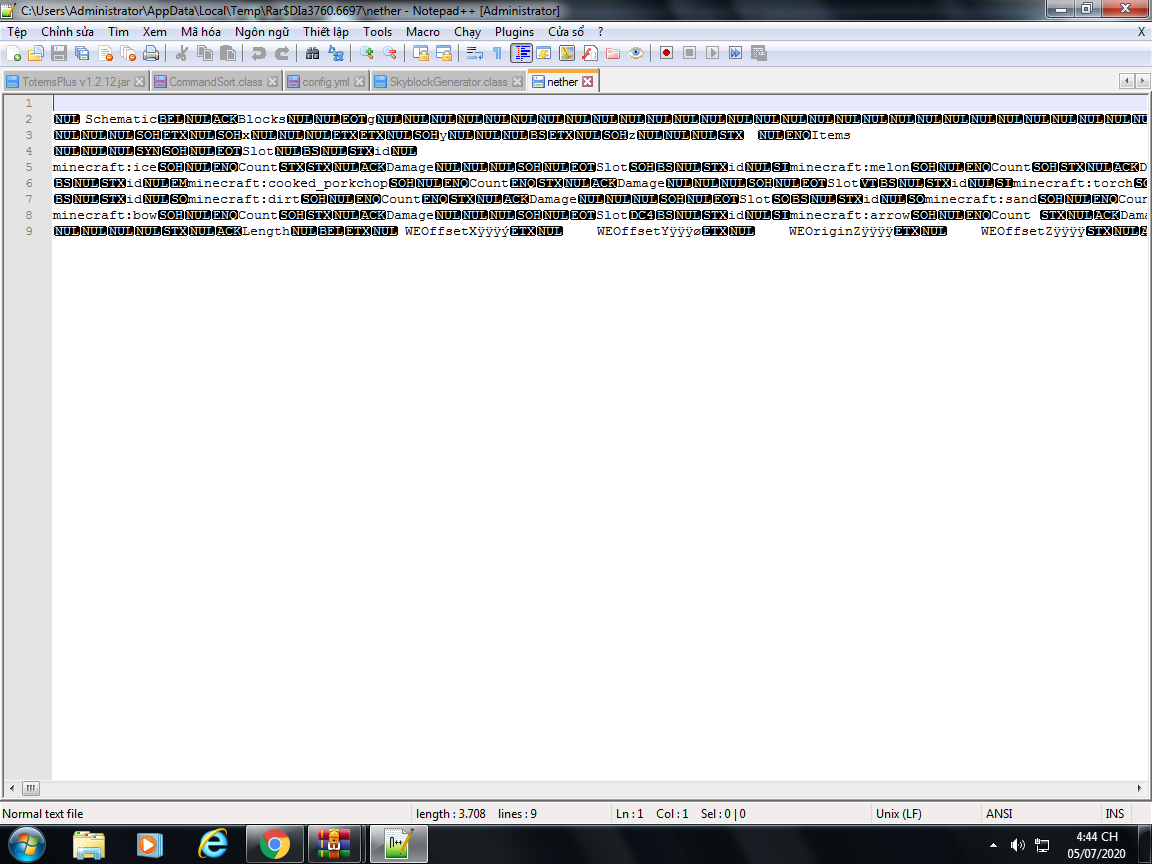
Task: Print the document using the printer icon
Action: 151,53
